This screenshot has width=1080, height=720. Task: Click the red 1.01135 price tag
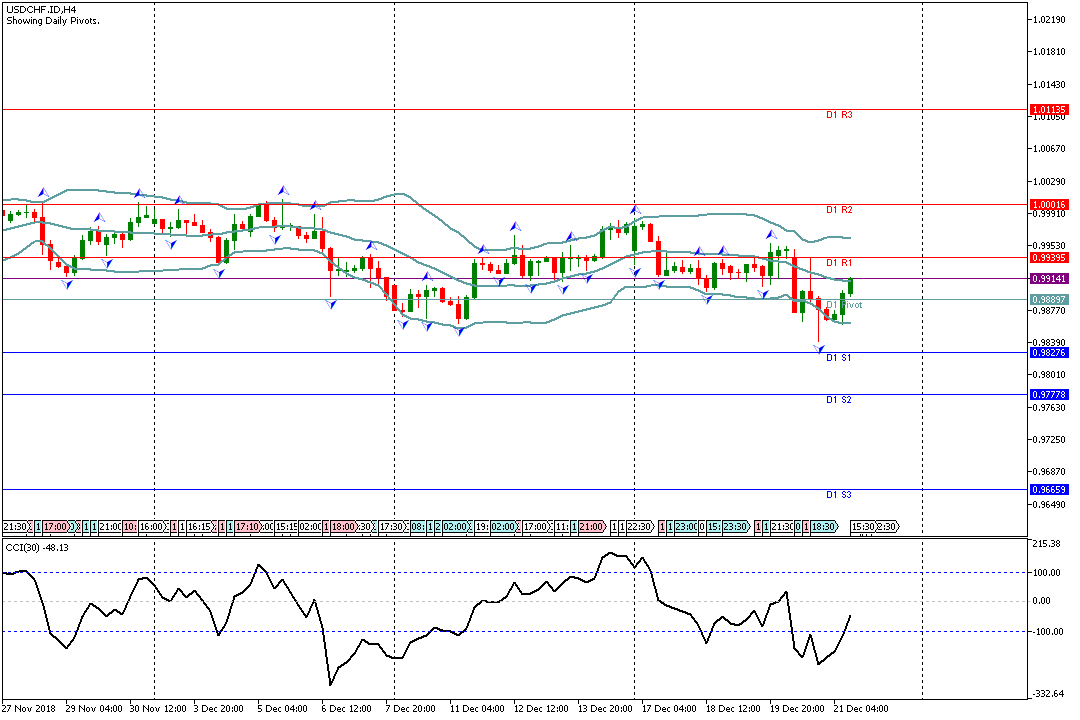pos(1048,109)
